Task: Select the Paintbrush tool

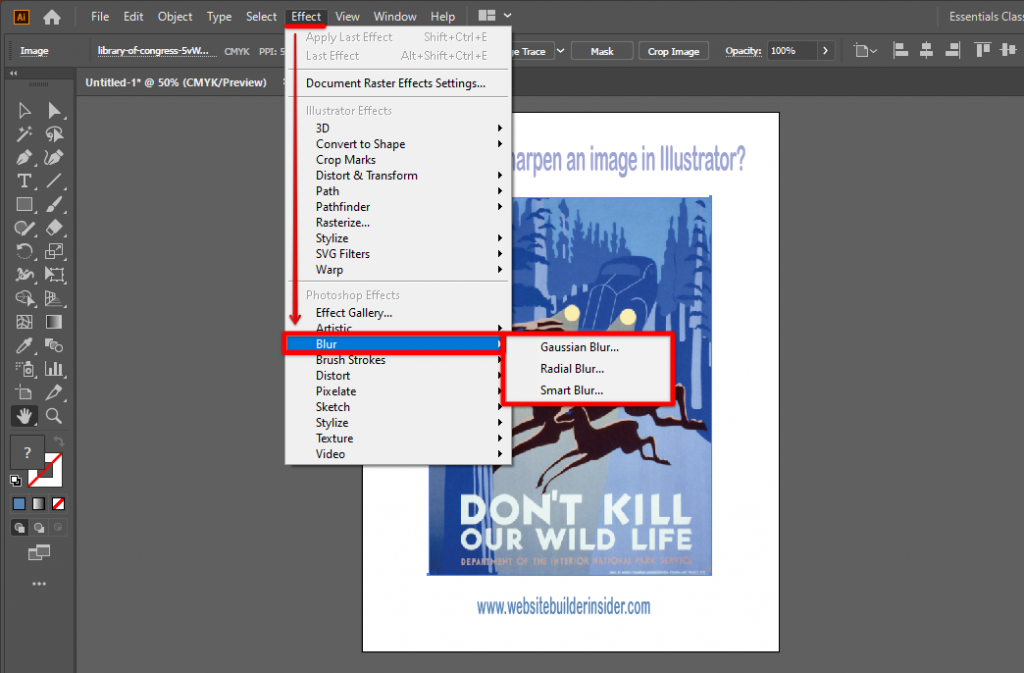Action: [x=52, y=204]
